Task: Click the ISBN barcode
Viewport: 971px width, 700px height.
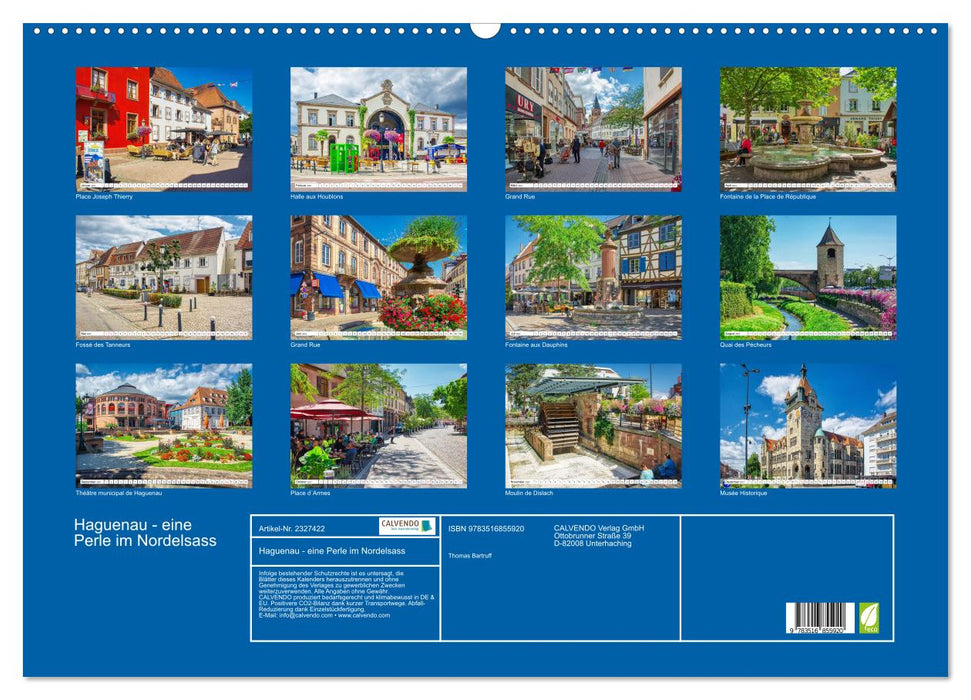Action: click(x=820, y=618)
